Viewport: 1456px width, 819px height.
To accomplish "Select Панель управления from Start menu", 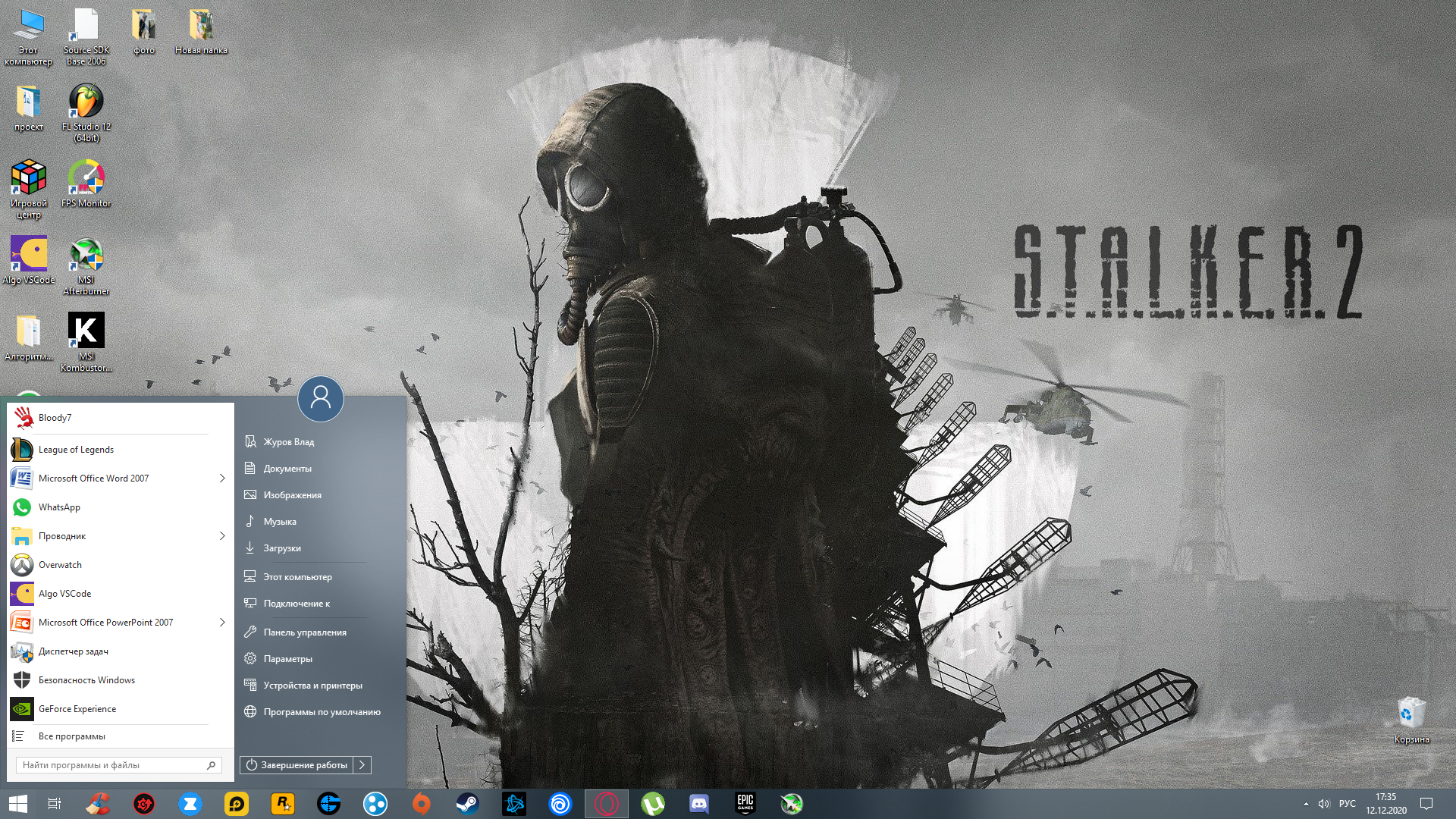I will pyautogui.click(x=304, y=631).
